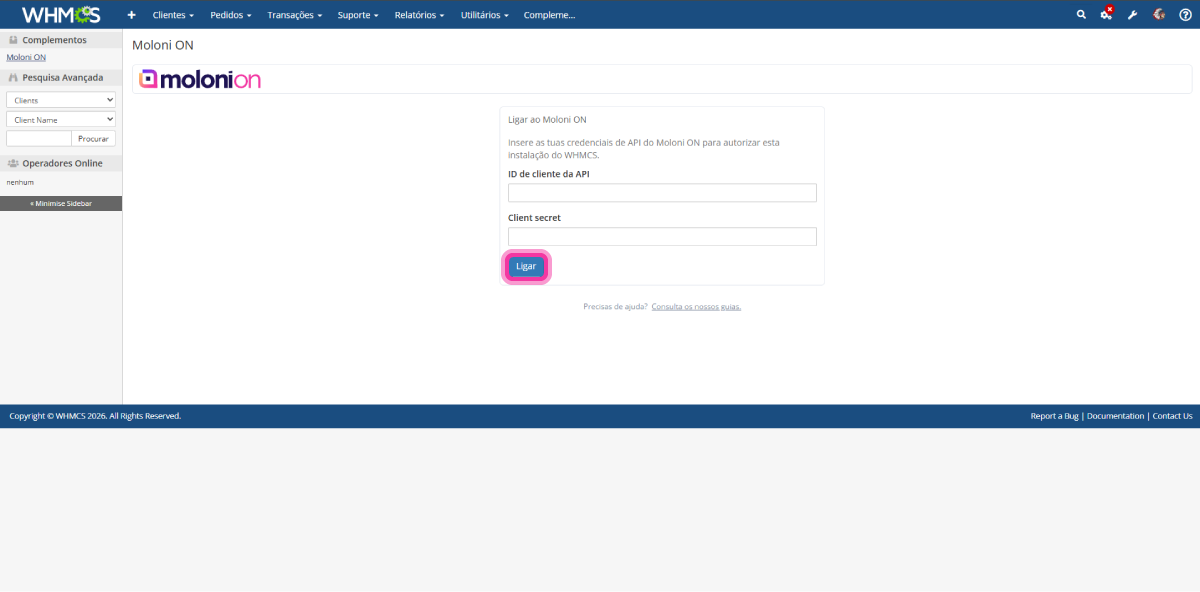Open the truncated Compleme... menu

[x=549, y=15]
